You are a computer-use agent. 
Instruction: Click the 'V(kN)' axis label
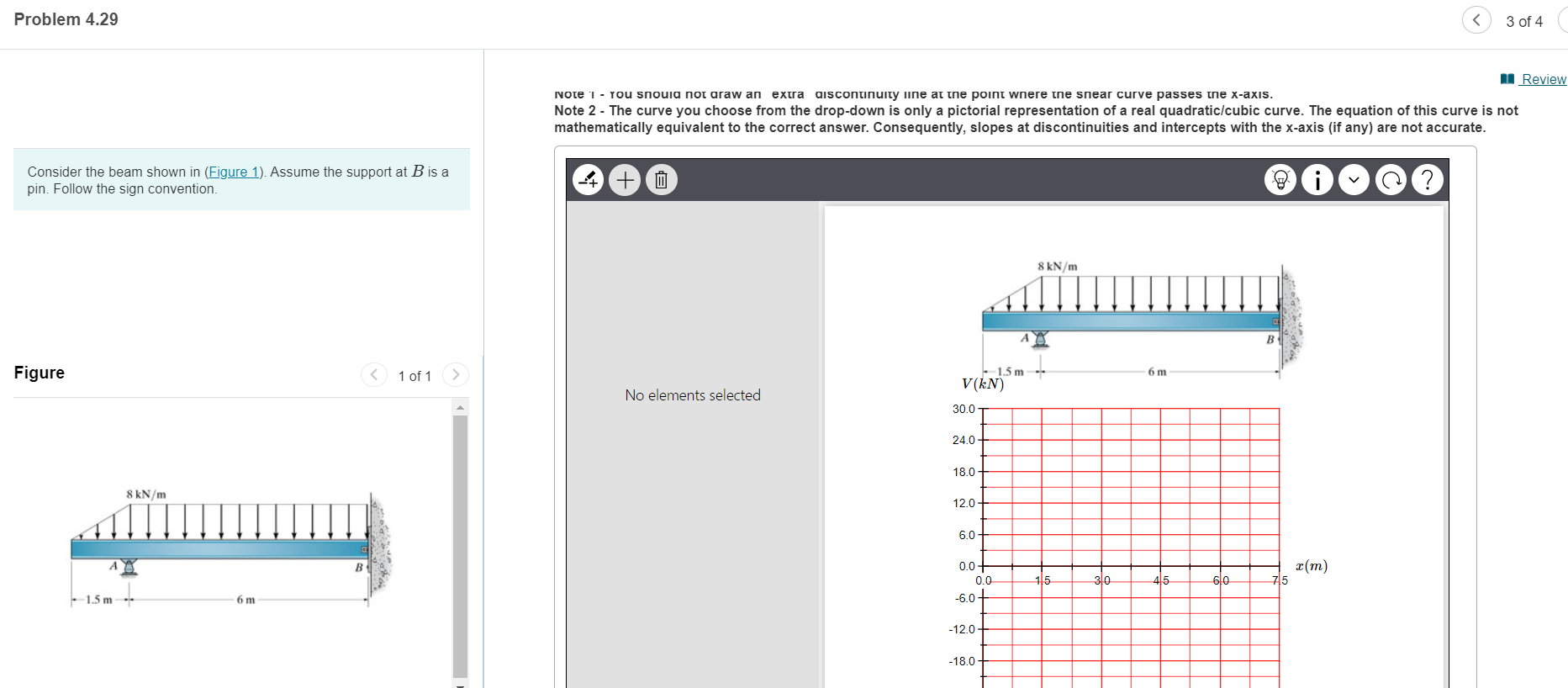tap(983, 384)
